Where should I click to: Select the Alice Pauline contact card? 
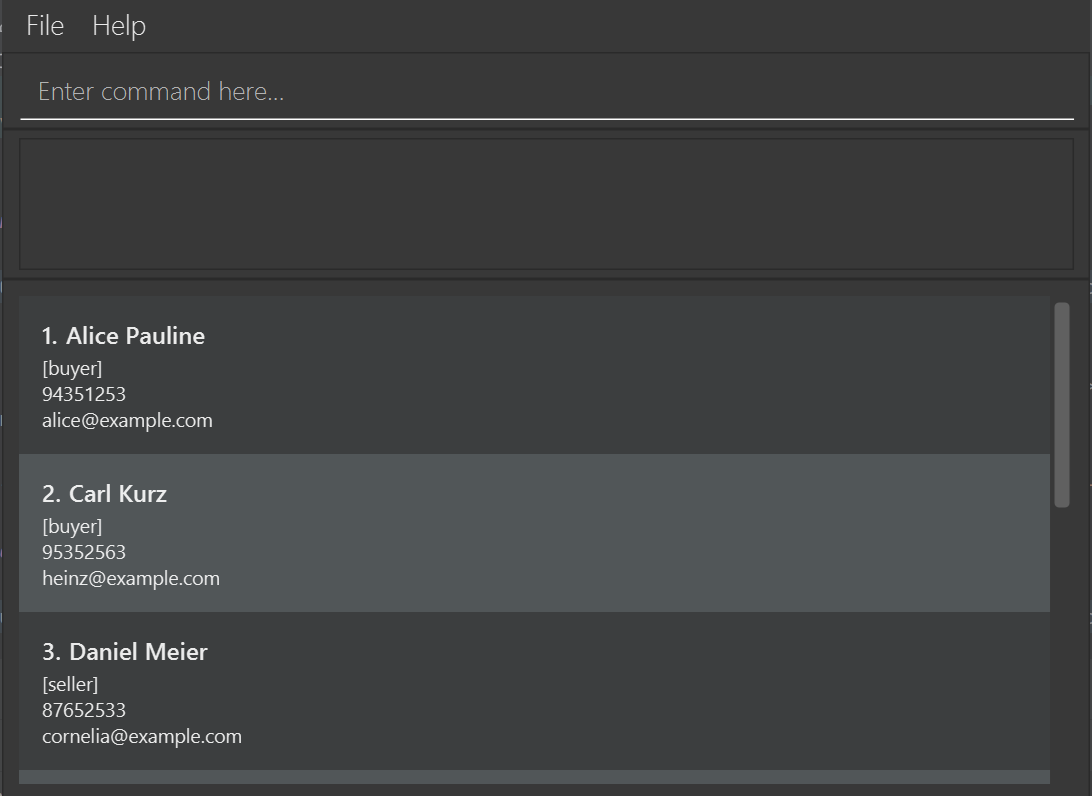coord(534,375)
